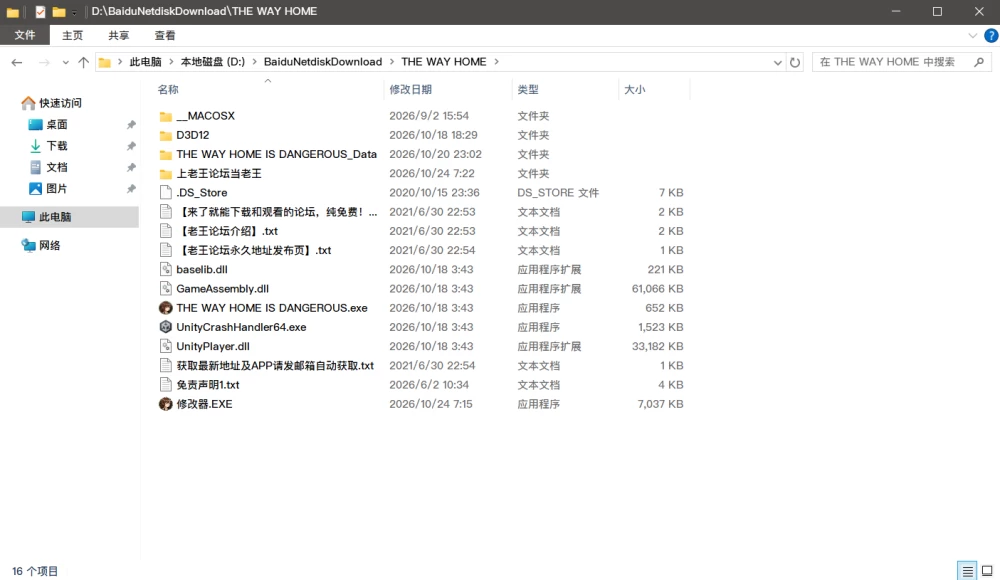Open Explorer help question mark
This screenshot has height=580, width=1000.
(991, 36)
